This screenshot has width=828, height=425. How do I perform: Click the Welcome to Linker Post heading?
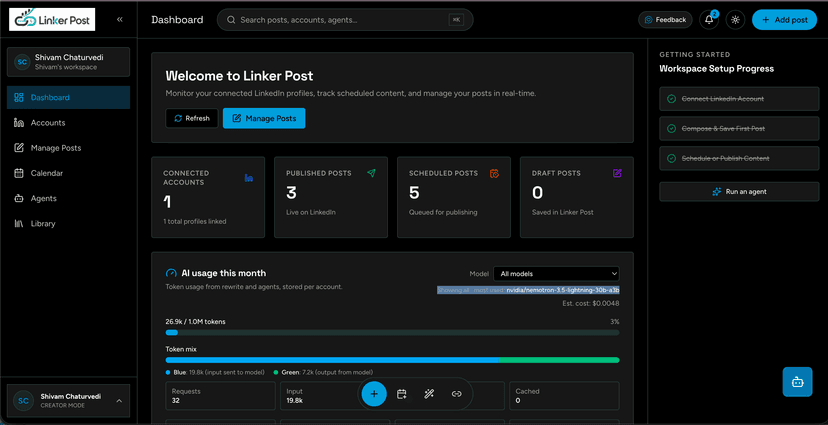point(239,75)
